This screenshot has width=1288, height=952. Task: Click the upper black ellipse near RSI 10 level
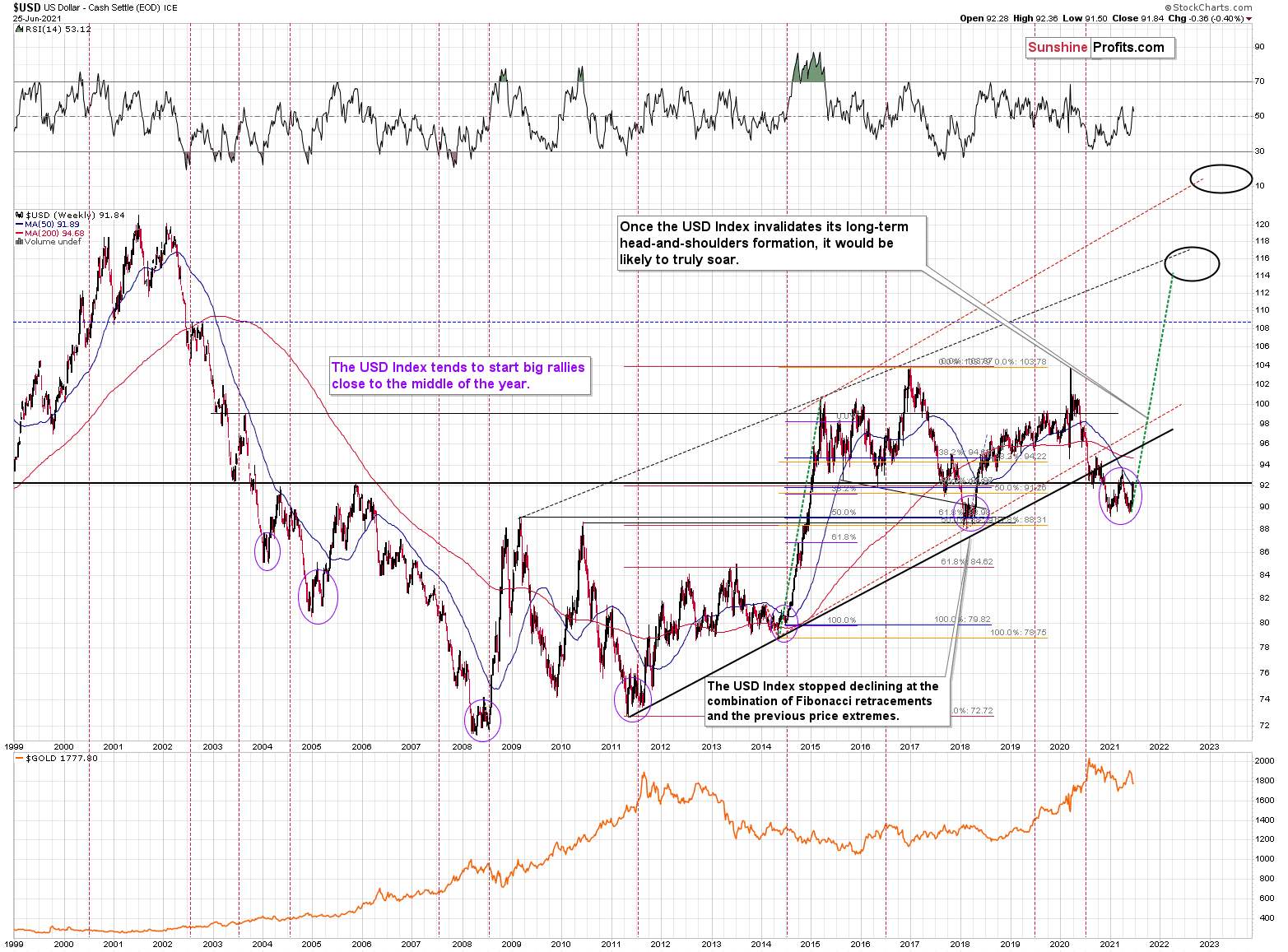click(x=1221, y=179)
